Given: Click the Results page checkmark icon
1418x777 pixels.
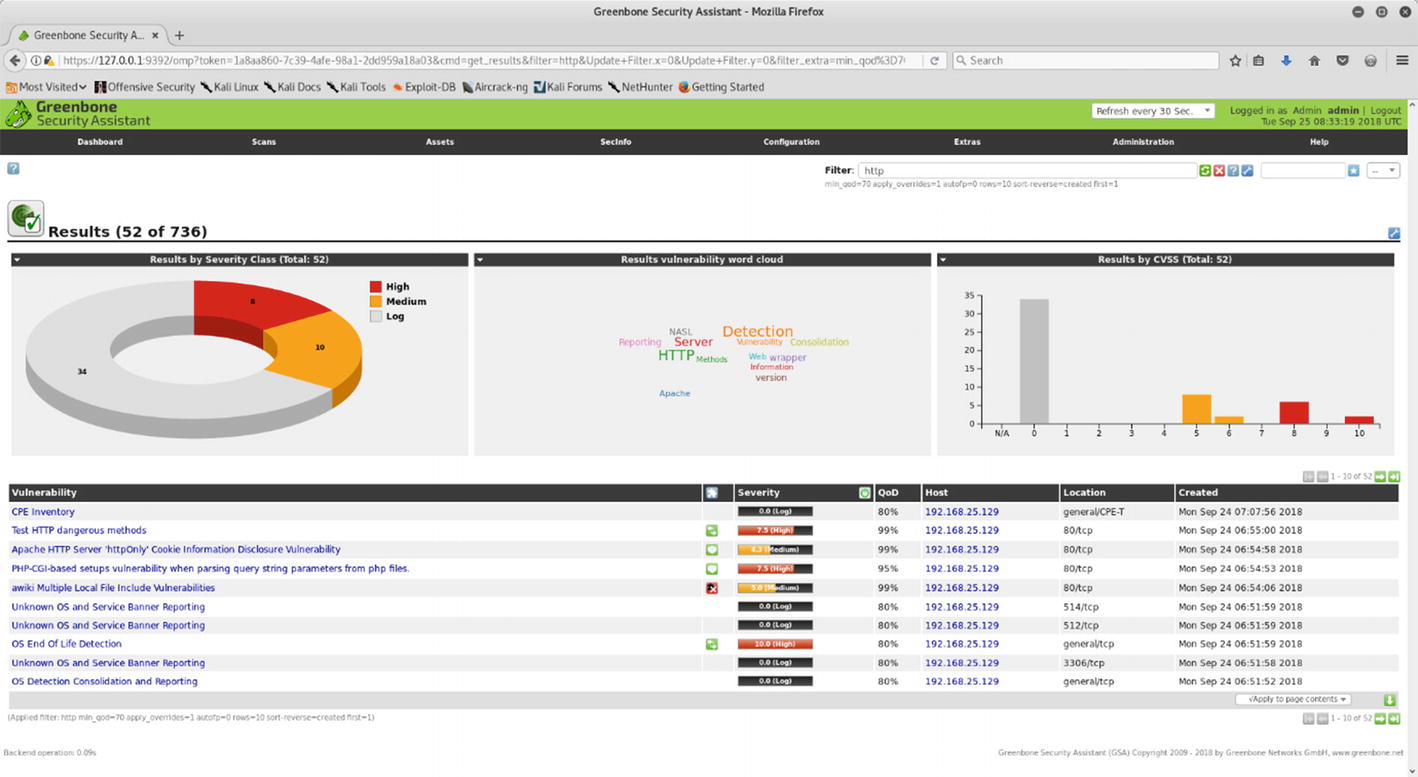Looking at the screenshot, I should pyautogui.click(x=26, y=218).
